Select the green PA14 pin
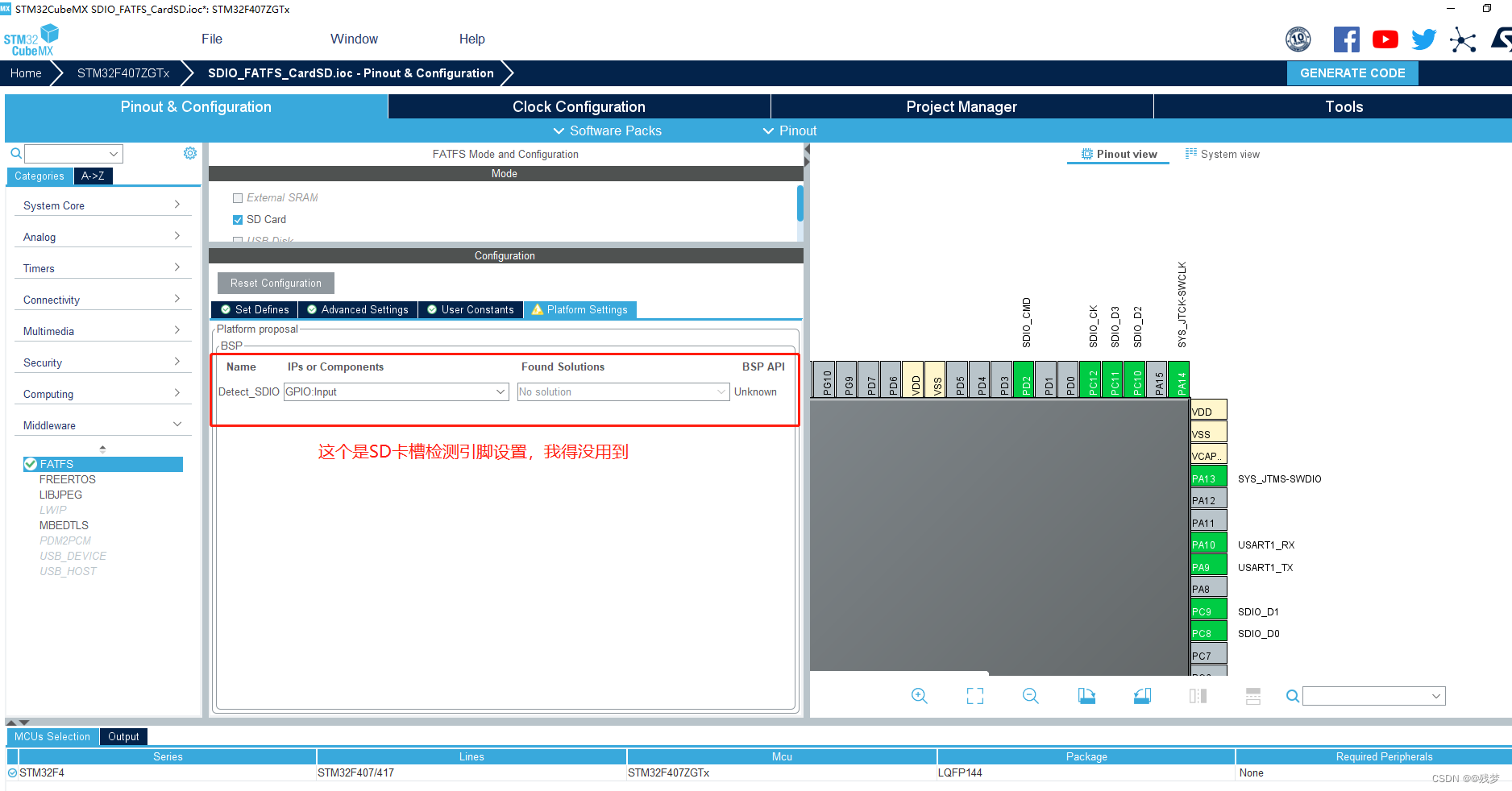Screen dimensions: 1512x791 click(x=1178, y=379)
